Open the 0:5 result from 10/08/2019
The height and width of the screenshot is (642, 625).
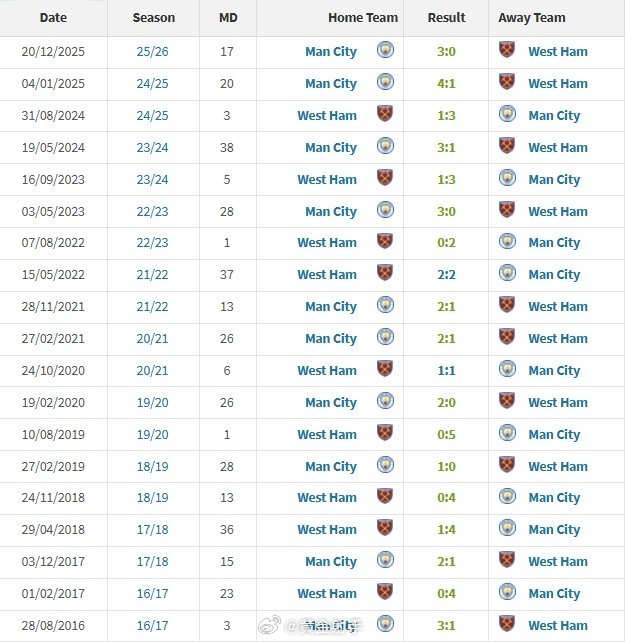click(x=446, y=435)
